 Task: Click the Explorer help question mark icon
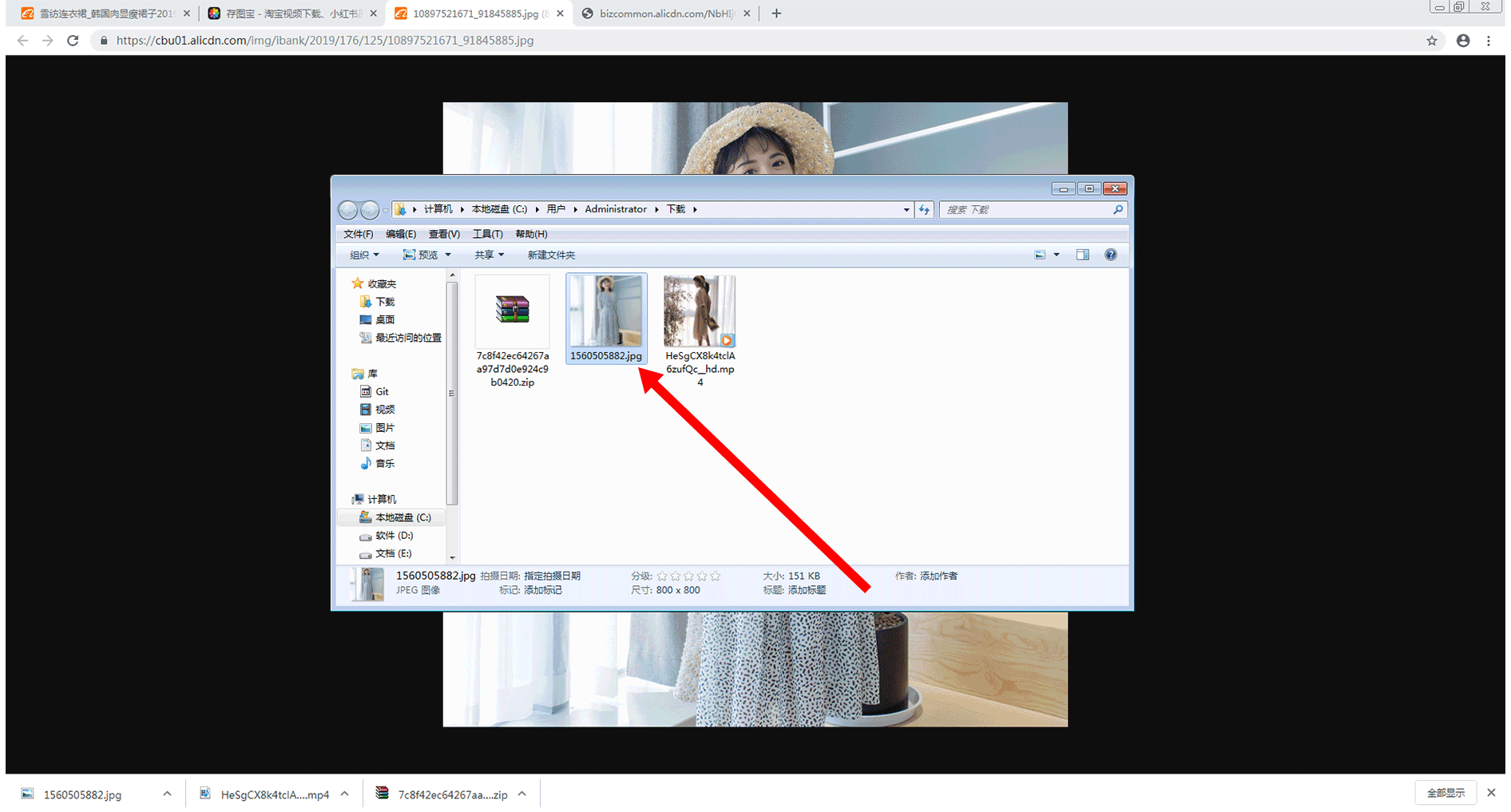pyautogui.click(x=1110, y=255)
